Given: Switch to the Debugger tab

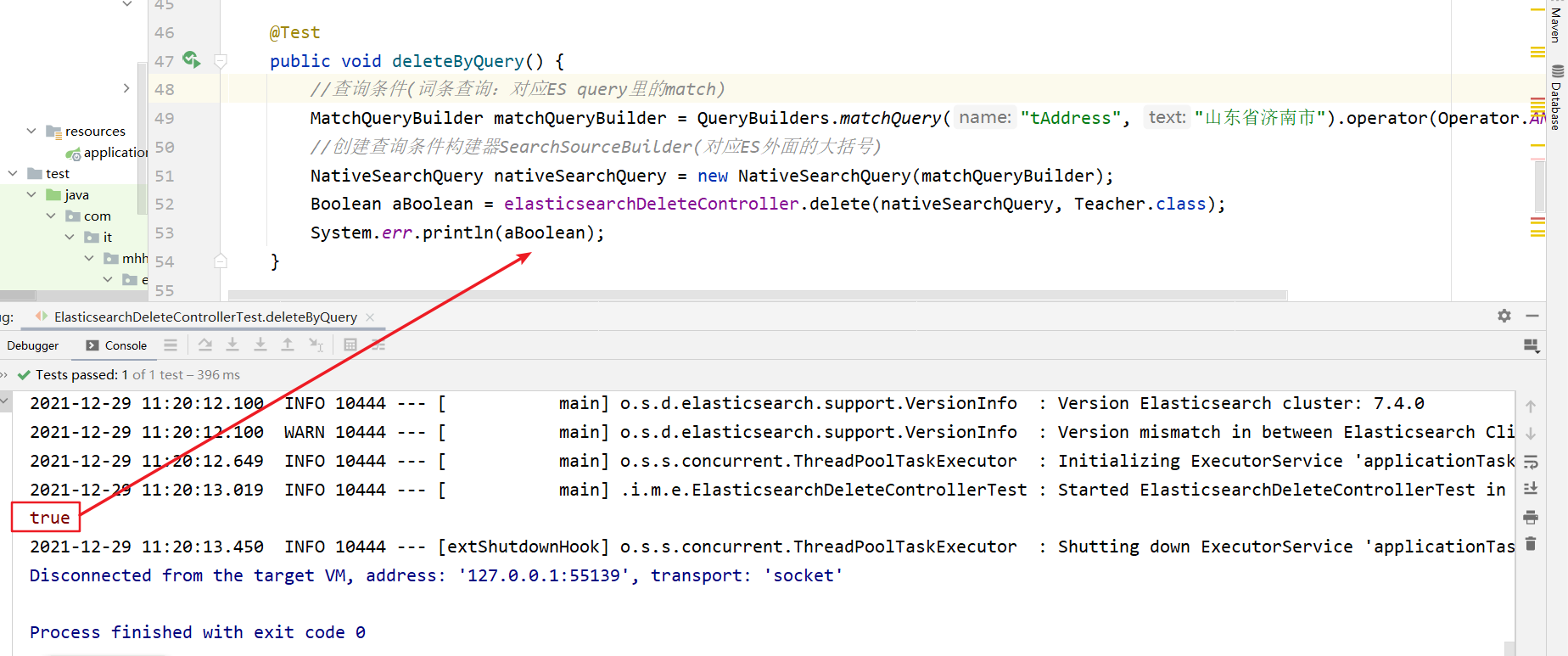Looking at the screenshot, I should click(x=33, y=345).
